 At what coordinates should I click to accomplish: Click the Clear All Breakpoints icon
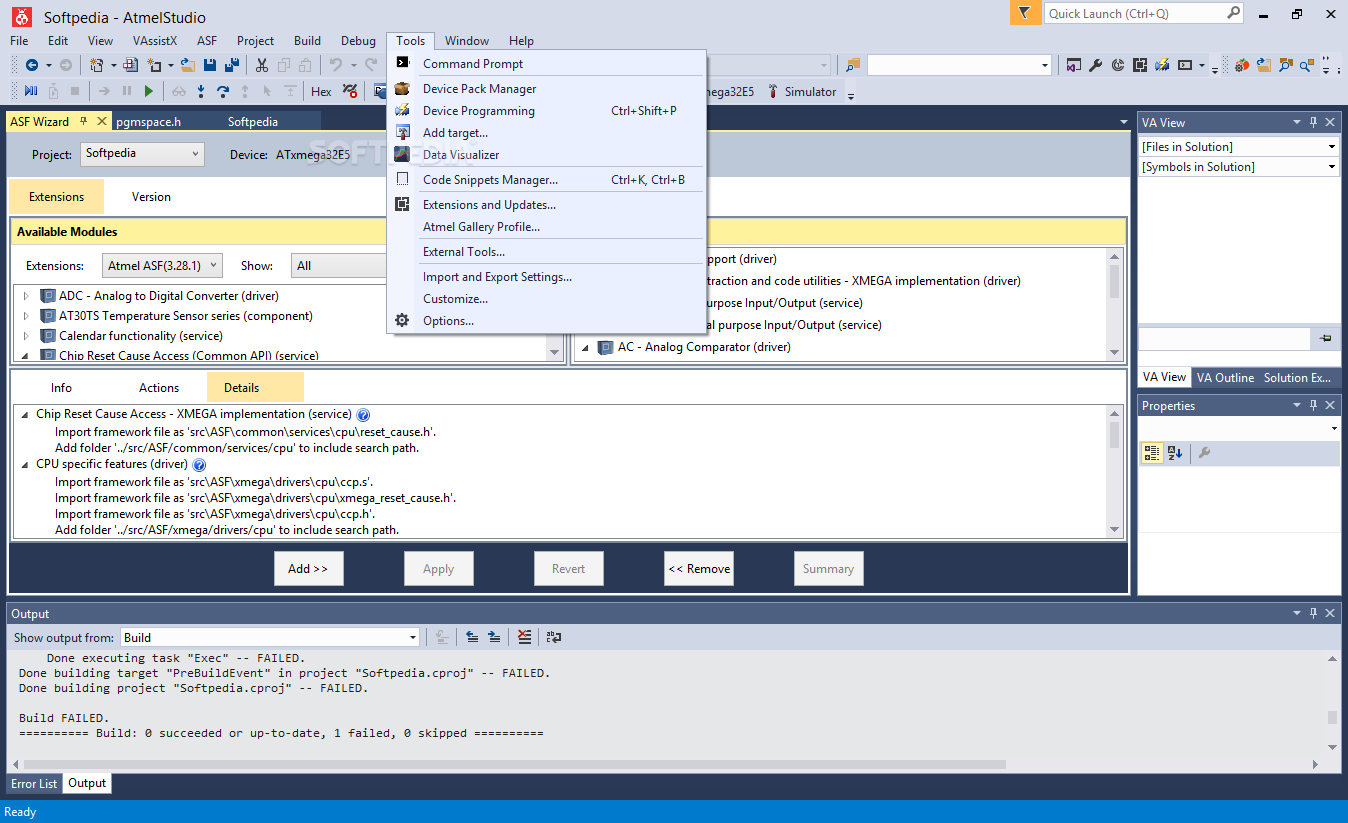350,91
